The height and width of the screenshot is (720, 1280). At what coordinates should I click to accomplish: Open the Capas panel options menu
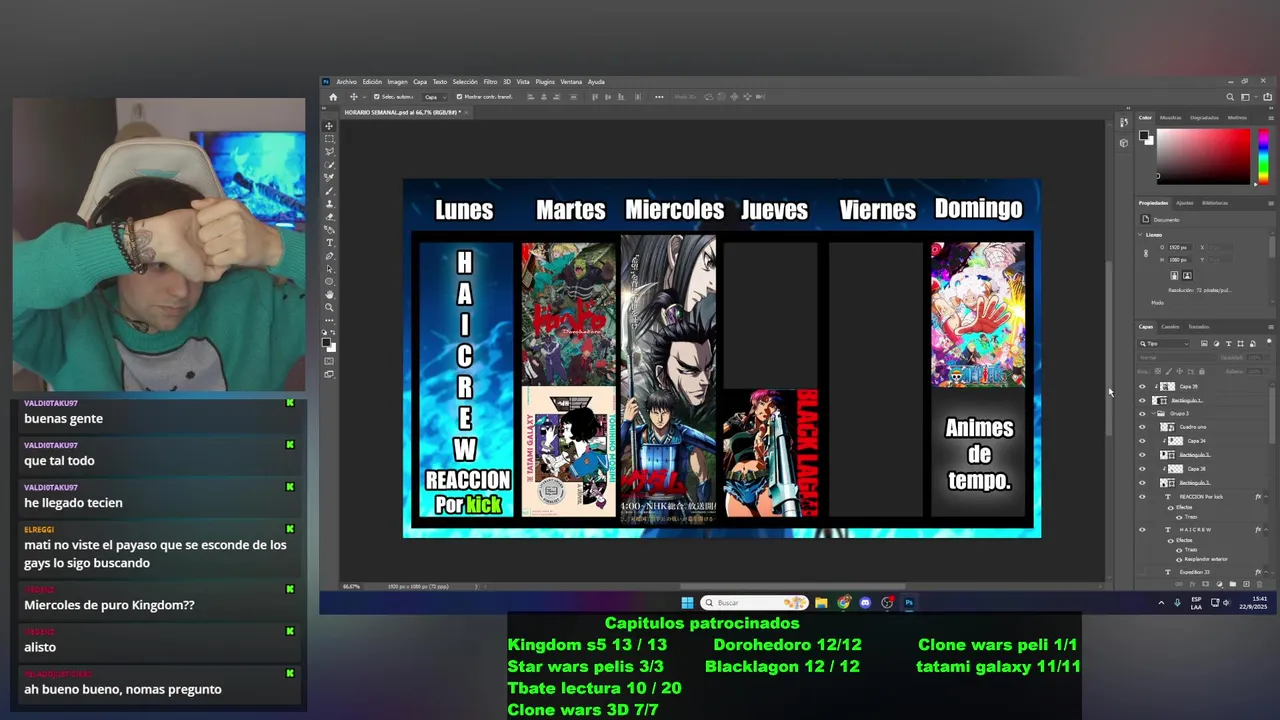coord(1271,327)
